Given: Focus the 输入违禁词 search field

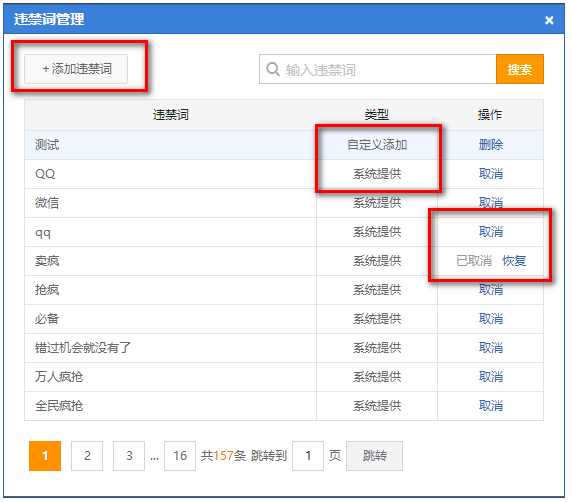Looking at the screenshot, I should 378,69.
